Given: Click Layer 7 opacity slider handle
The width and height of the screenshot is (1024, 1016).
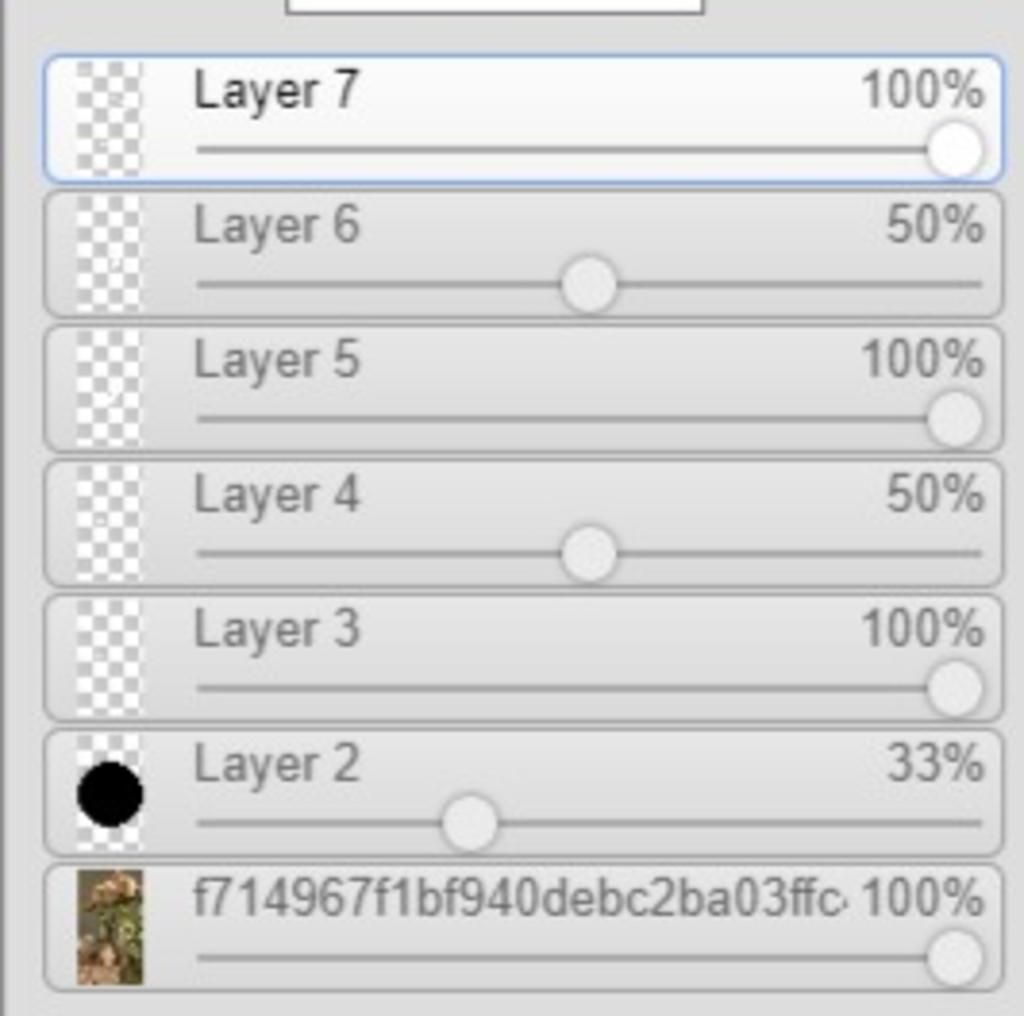Looking at the screenshot, I should [955, 150].
